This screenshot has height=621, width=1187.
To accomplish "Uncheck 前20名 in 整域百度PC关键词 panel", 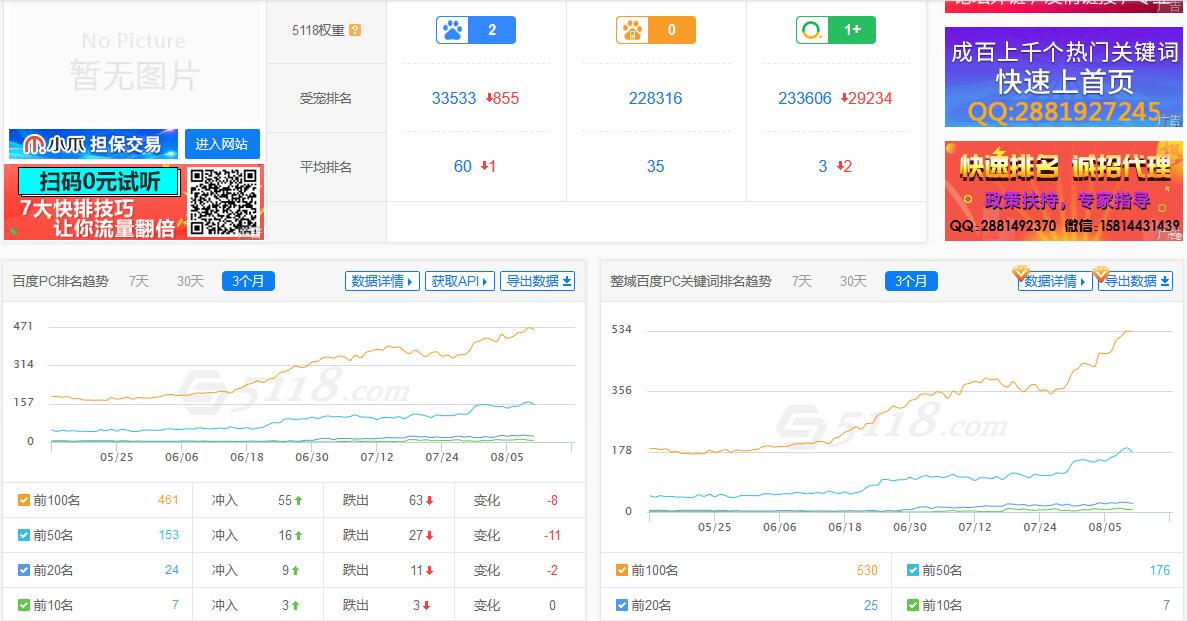I will [x=622, y=605].
